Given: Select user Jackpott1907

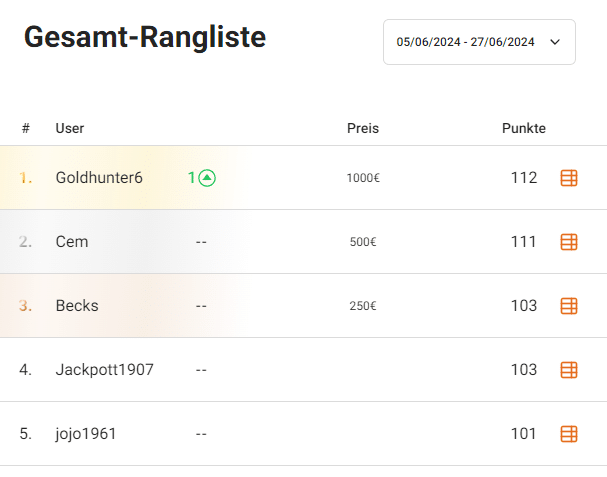Looking at the screenshot, I should (104, 370).
